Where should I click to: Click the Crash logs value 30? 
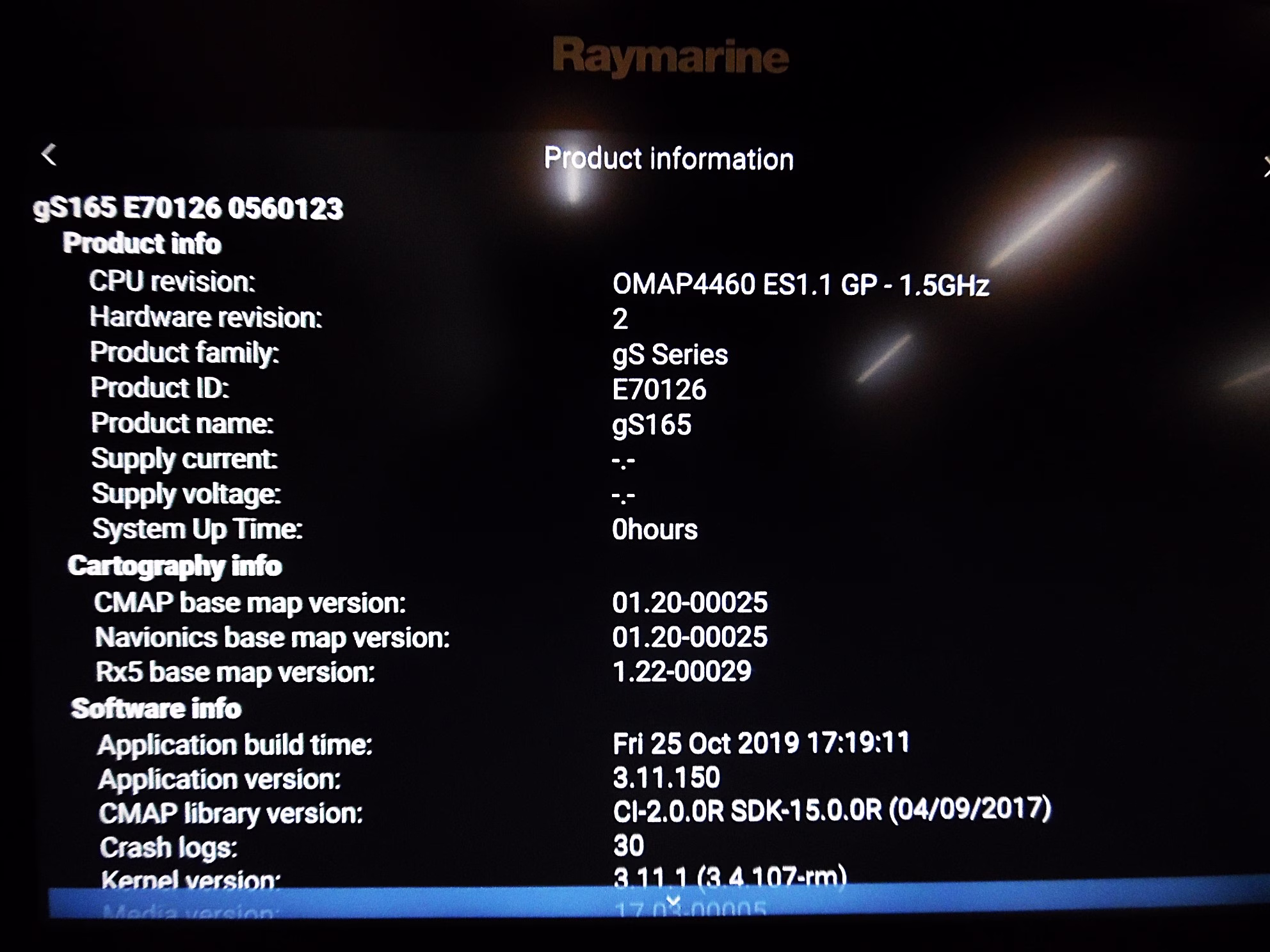[x=629, y=846]
